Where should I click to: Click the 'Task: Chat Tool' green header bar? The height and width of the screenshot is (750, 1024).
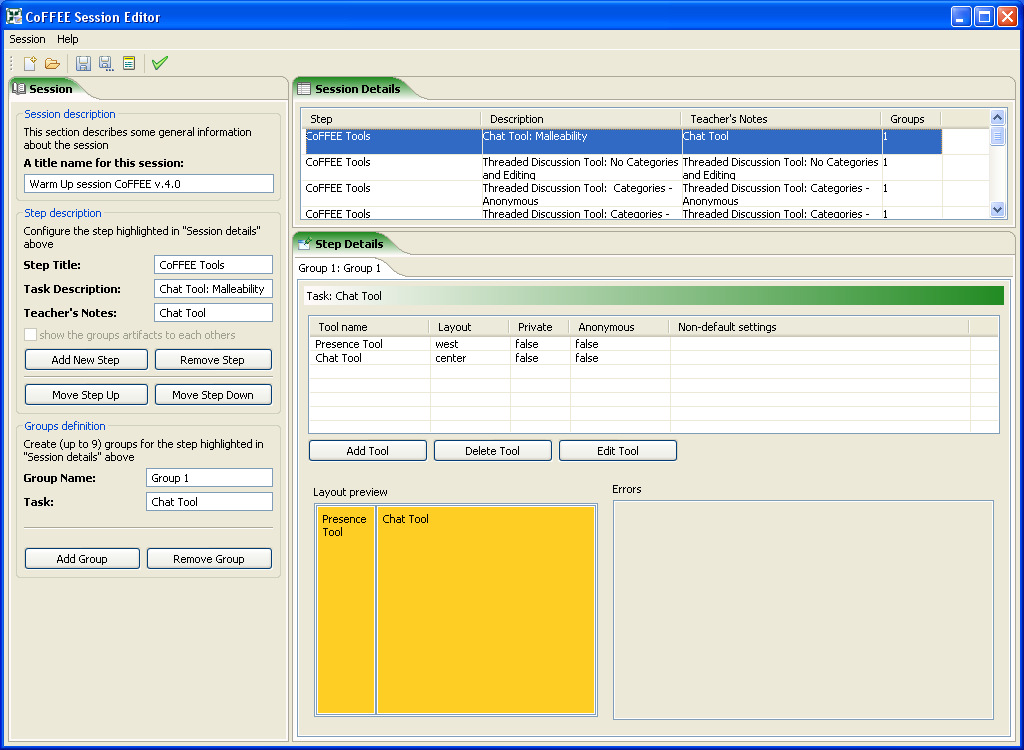[x=654, y=296]
